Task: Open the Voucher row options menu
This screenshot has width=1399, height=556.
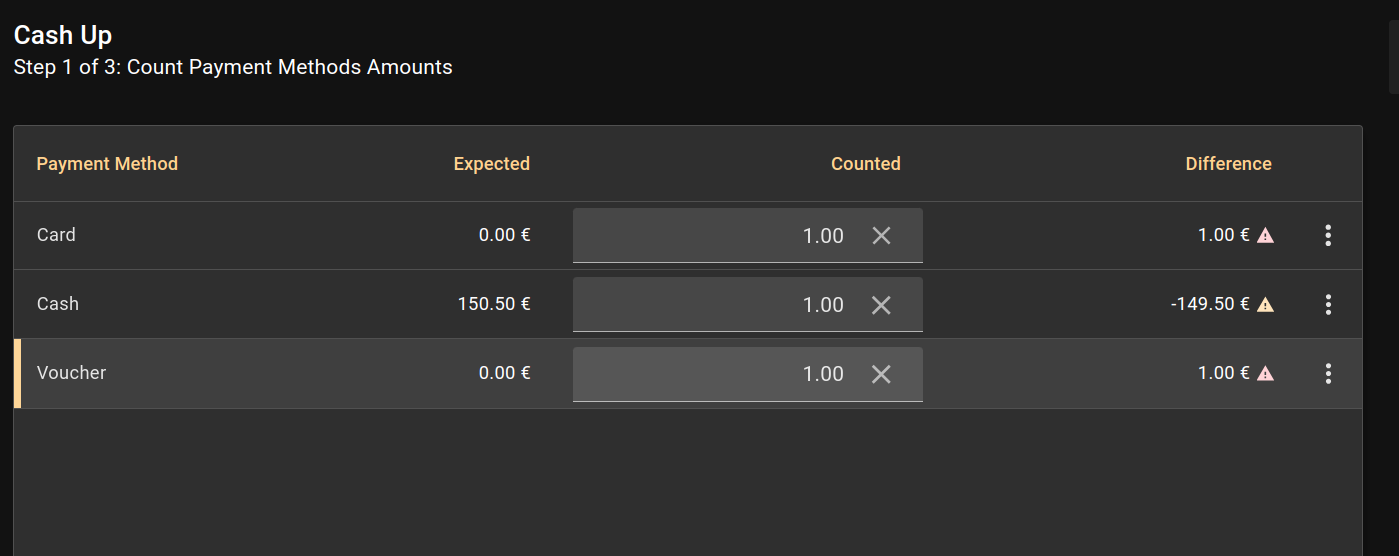Action: (x=1328, y=374)
